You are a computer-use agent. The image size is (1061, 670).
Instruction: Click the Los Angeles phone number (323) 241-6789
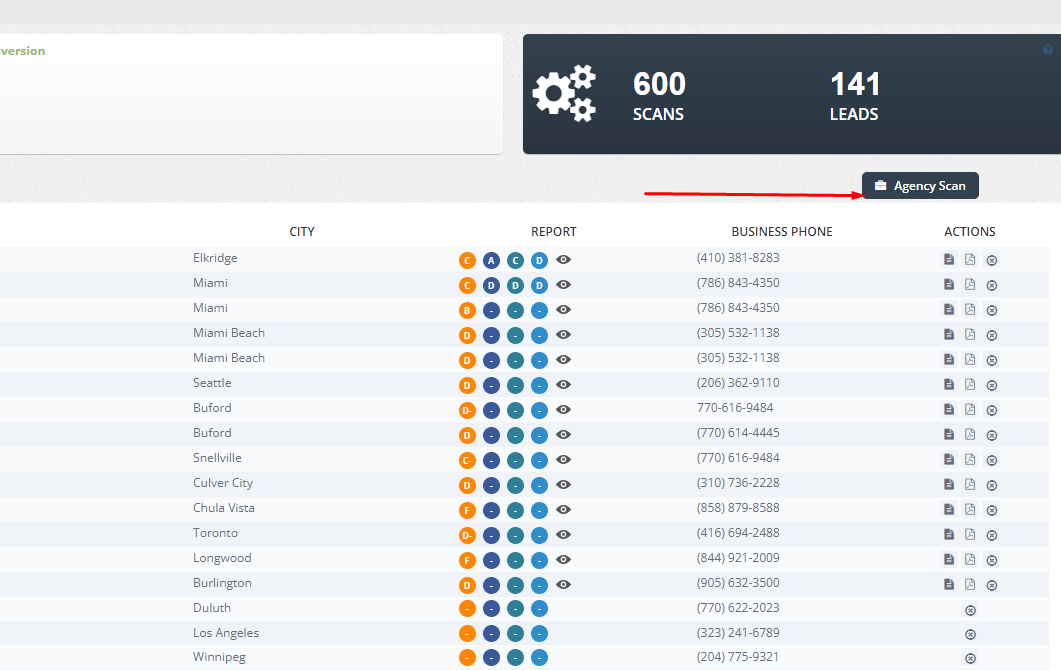click(x=738, y=633)
